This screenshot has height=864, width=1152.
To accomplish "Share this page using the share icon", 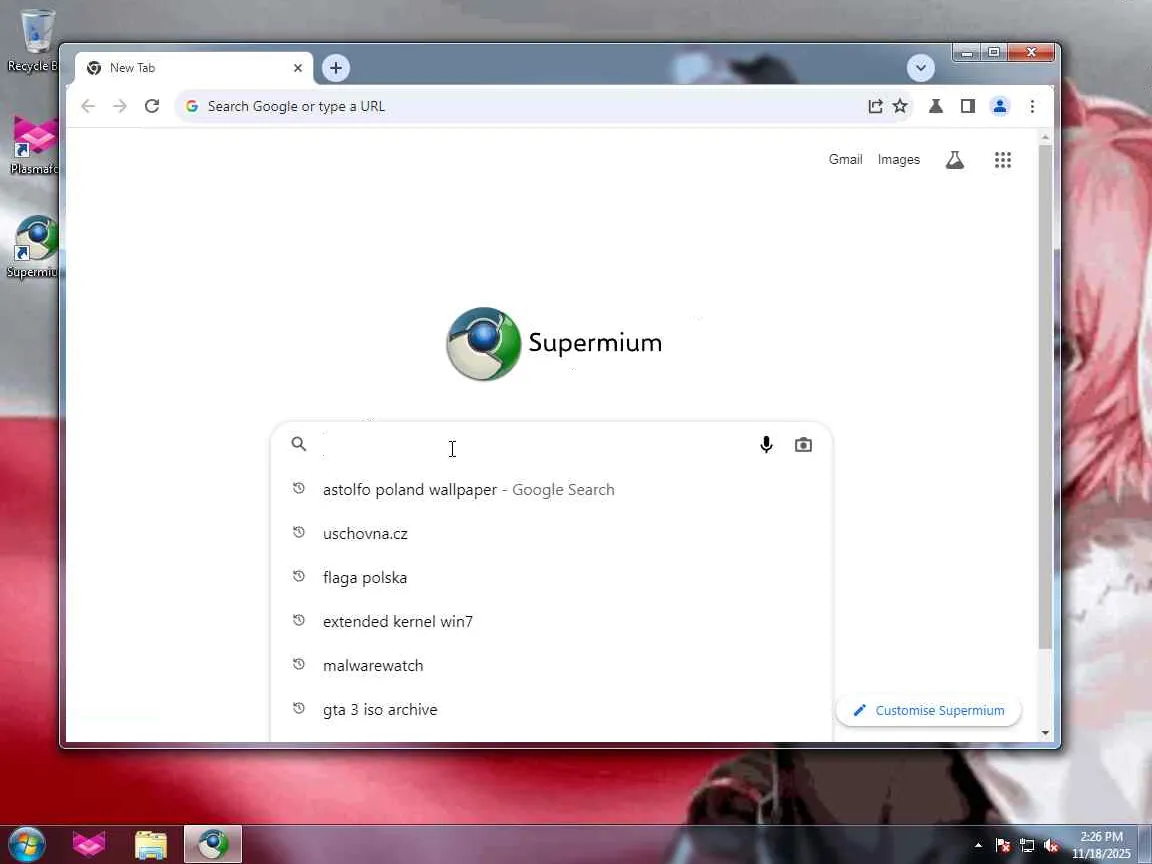I will (875, 107).
